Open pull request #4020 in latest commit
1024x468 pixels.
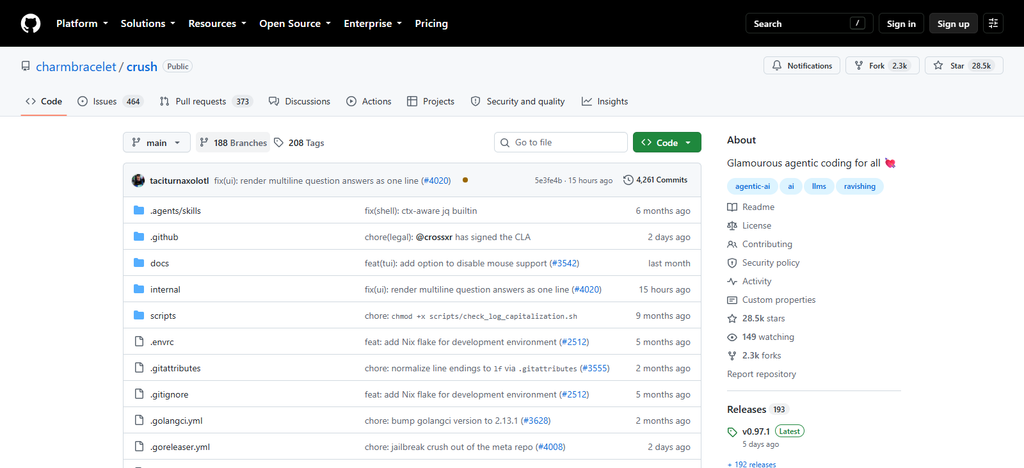point(436,180)
